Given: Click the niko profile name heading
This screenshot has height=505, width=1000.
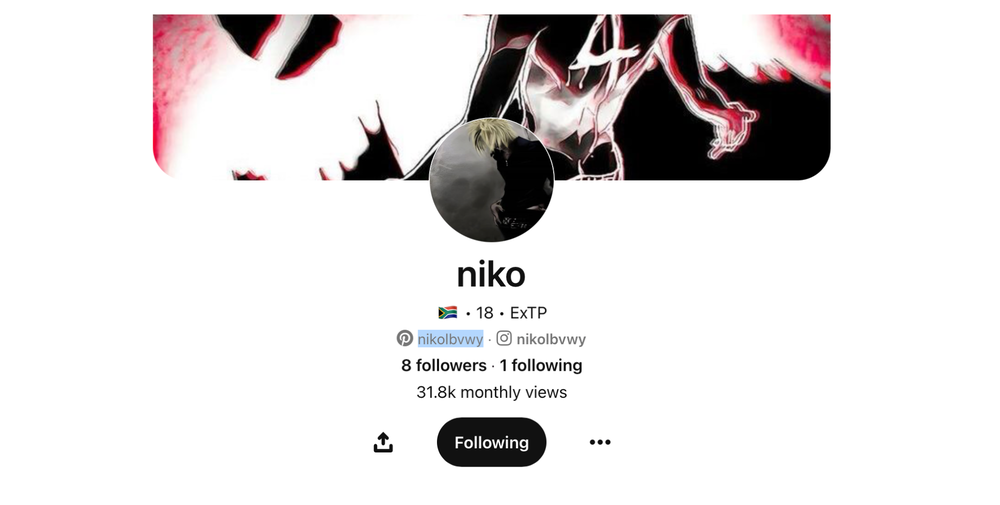Looking at the screenshot, I should coord(491,274).
